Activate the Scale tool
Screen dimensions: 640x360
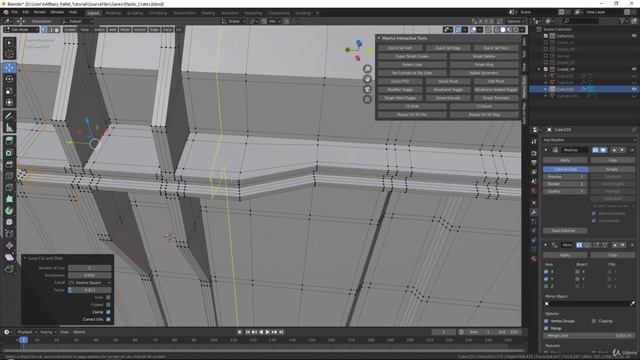(x=9, y=91)
